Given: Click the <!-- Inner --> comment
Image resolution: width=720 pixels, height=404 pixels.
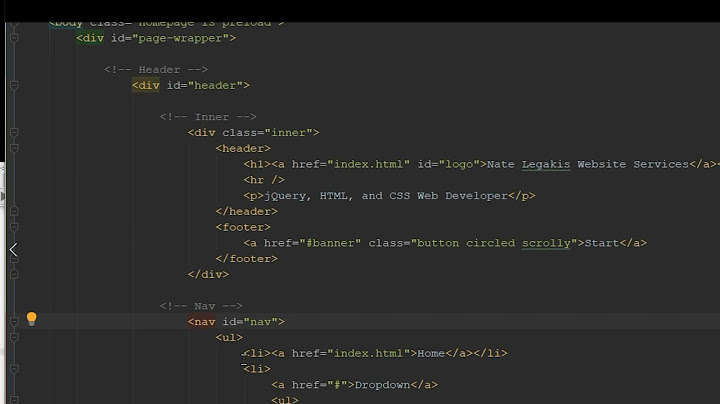Looking at the screenshot, I should pos(208,117).
